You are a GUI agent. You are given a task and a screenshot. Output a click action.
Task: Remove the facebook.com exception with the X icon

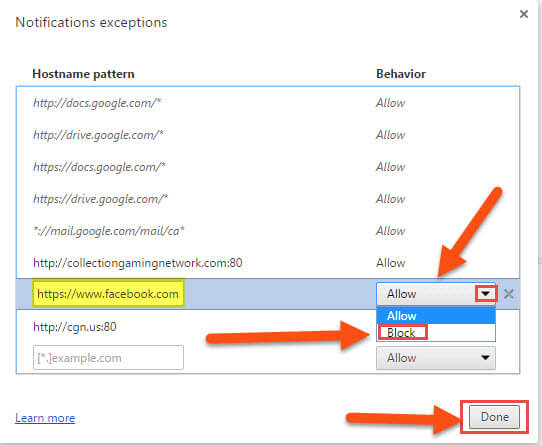[508, 294]
